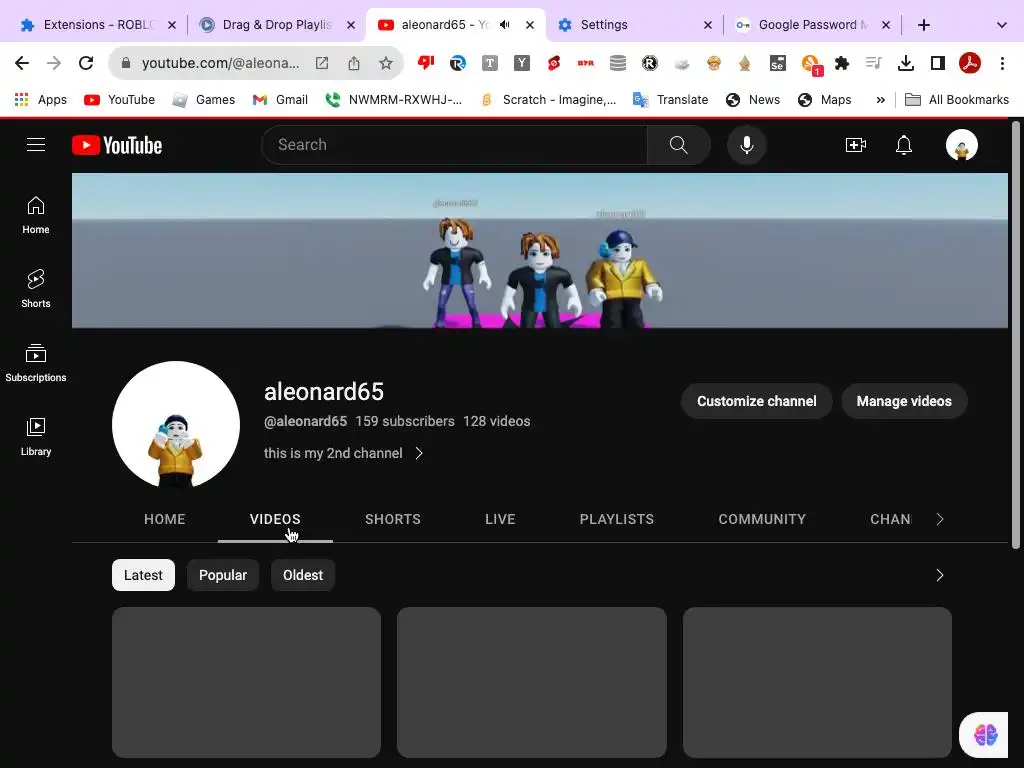1024x768 pixels.
Task: Click the database stack extension icon
Action: coord(618,63)
